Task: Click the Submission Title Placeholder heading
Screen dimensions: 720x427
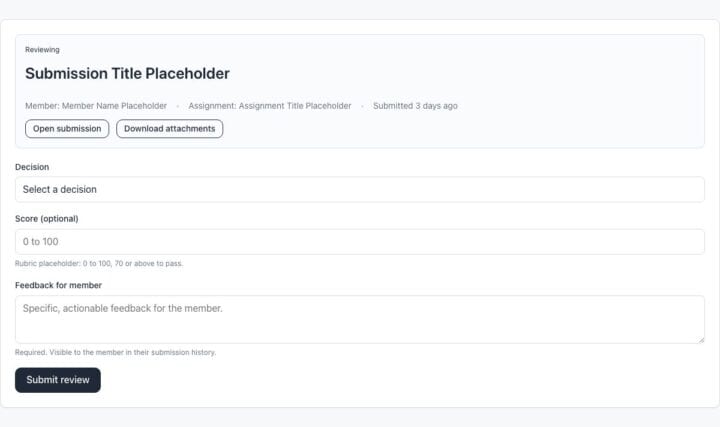Action: pos(127,73)
